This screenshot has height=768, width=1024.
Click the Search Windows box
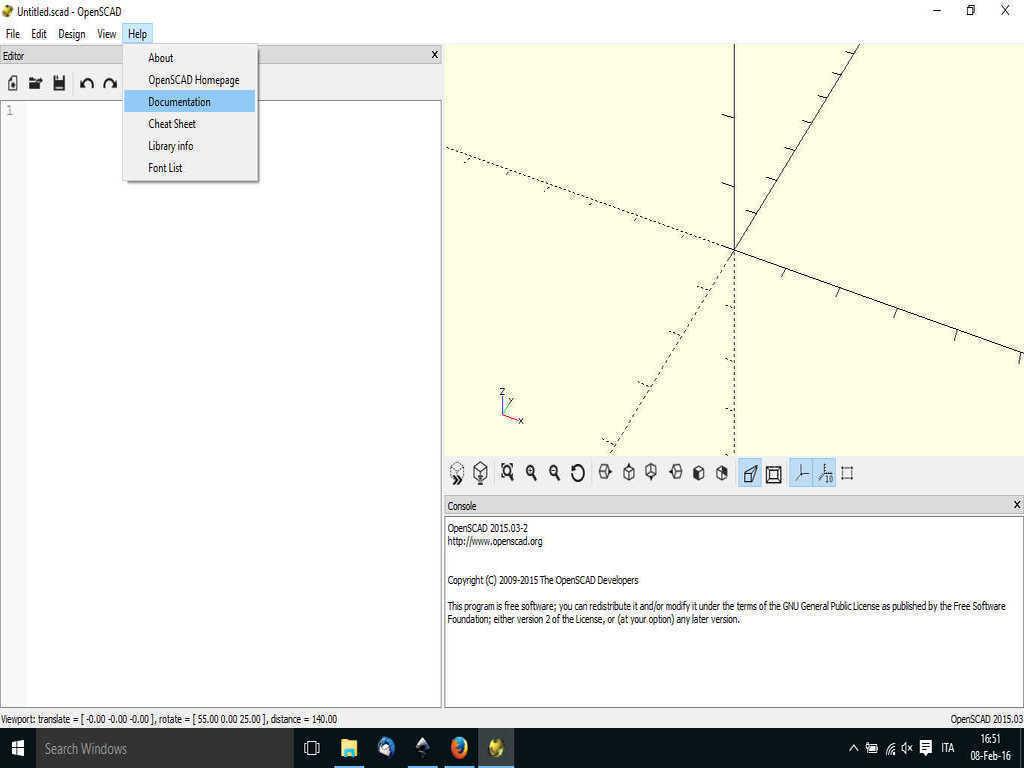click(163, 748)
